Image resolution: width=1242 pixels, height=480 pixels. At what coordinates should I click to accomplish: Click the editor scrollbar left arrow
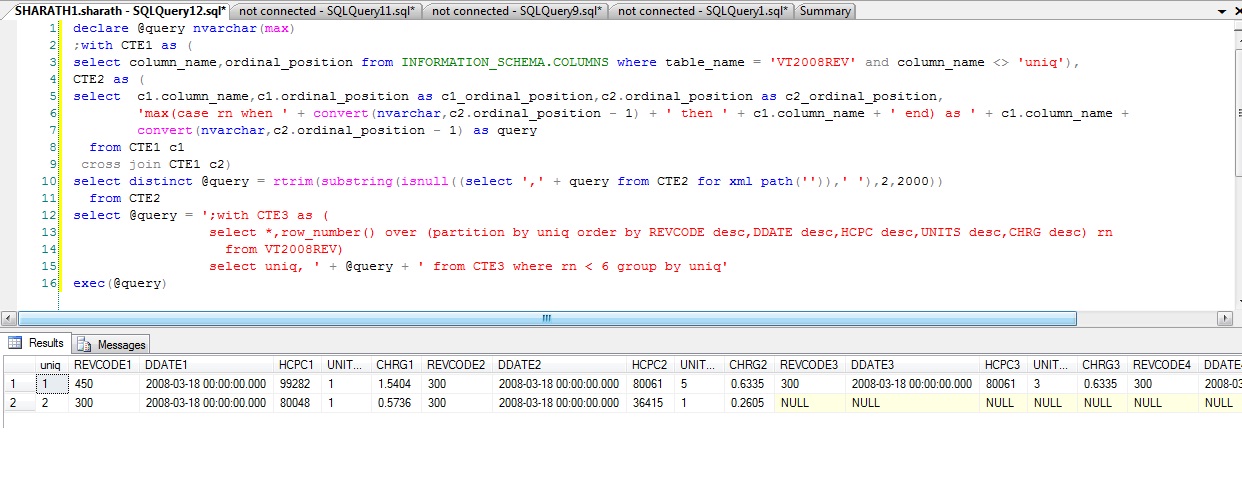(9, 318)
